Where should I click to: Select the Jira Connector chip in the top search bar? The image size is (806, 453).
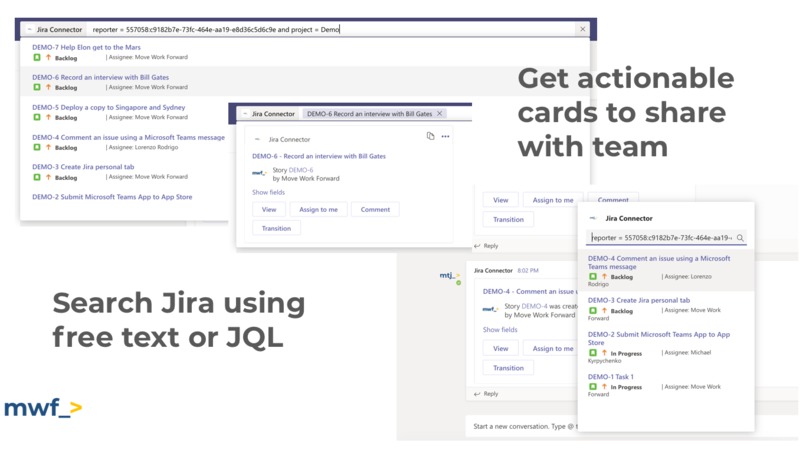pyautogui.click(x=55, y=29)
